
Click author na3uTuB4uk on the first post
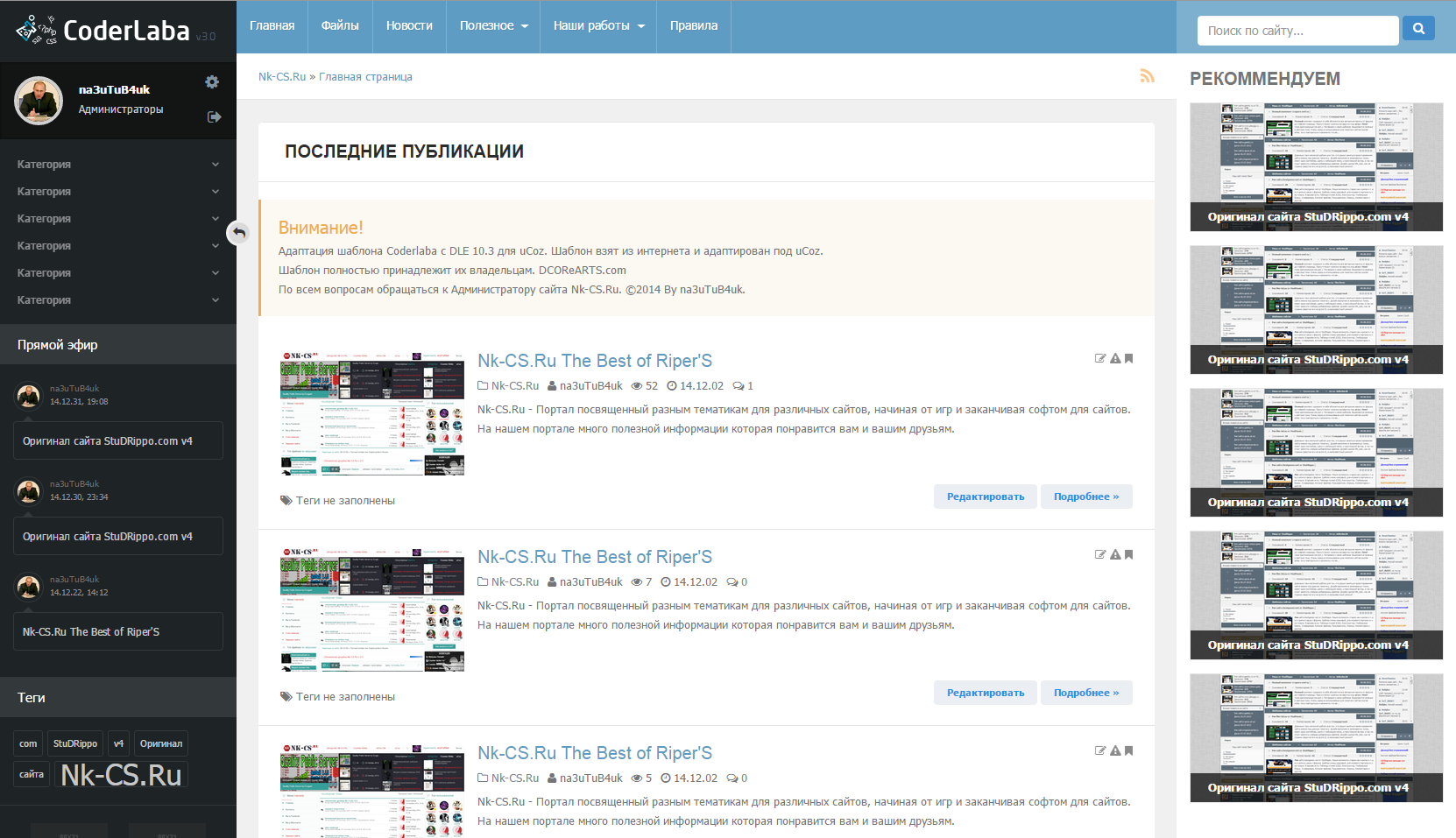591,386
